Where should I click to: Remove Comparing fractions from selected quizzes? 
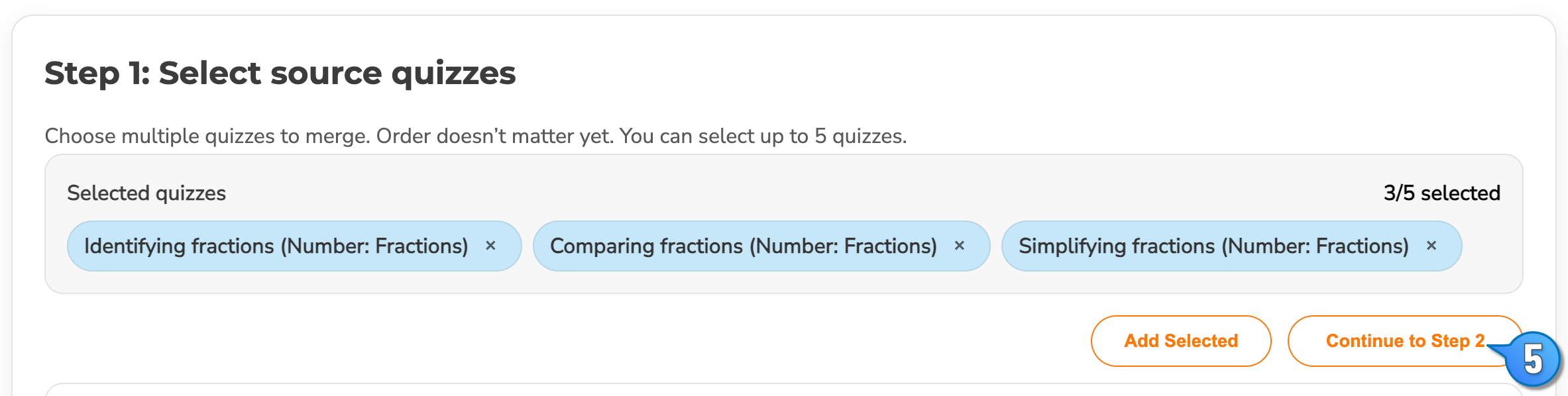960,246
